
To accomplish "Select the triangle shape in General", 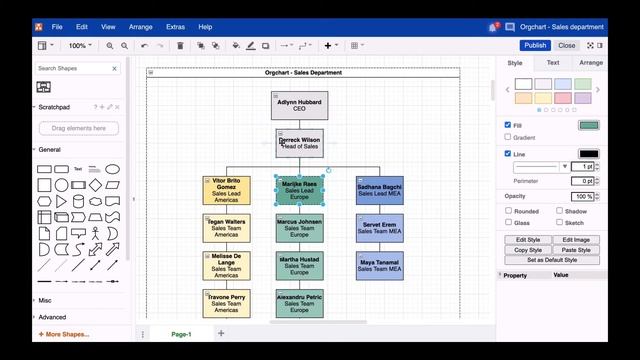I will 61,201.
